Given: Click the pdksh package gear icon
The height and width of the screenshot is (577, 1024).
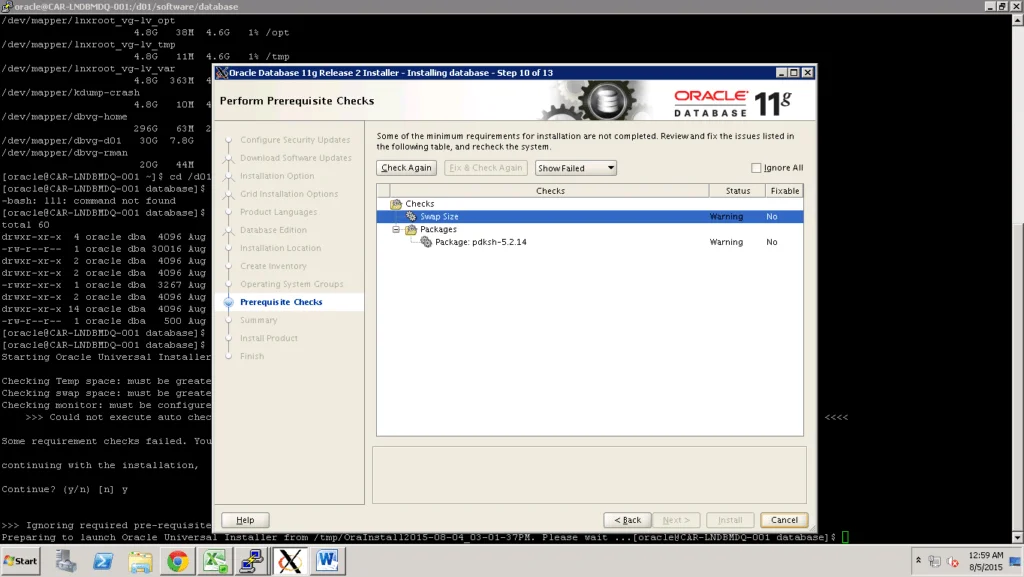Looking at the screenshot, I should coord(426,242).
